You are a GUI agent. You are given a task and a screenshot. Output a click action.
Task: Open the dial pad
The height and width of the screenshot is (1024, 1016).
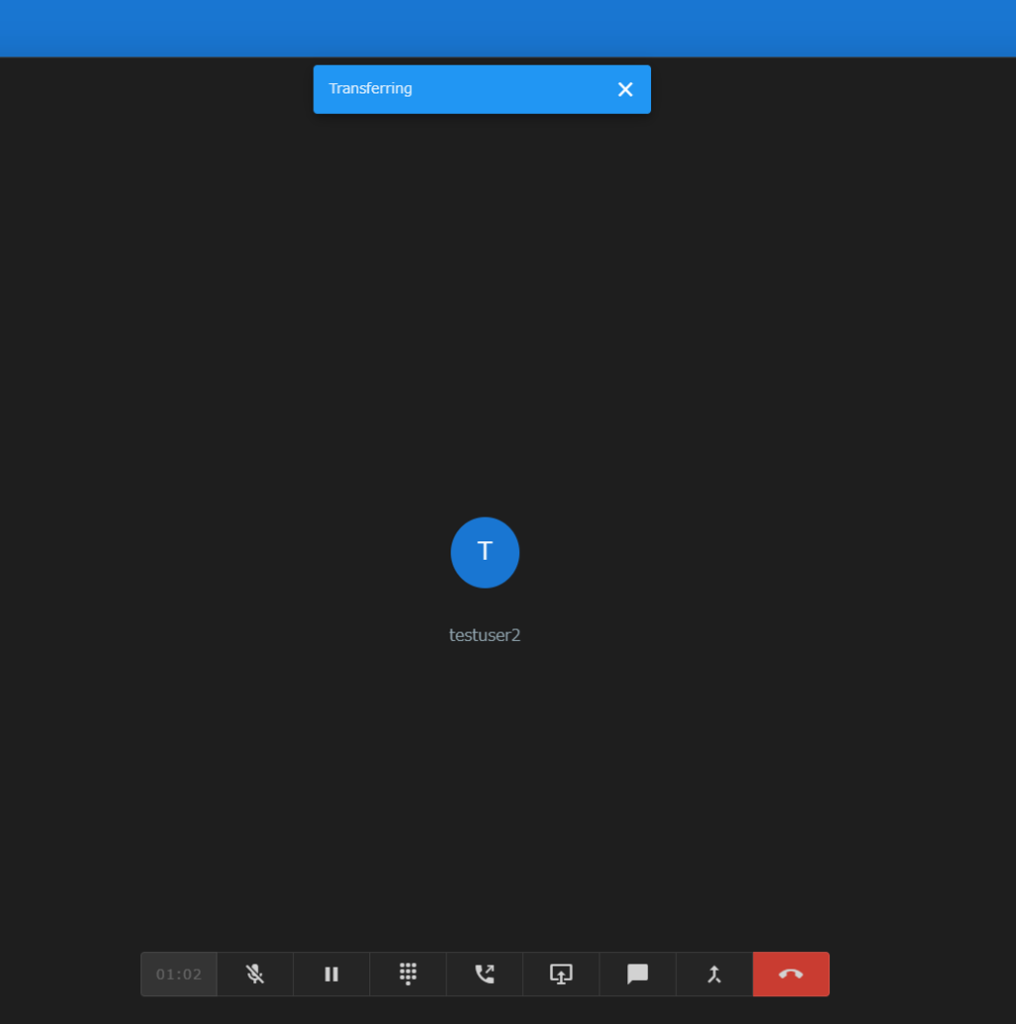tap(408, 974)
